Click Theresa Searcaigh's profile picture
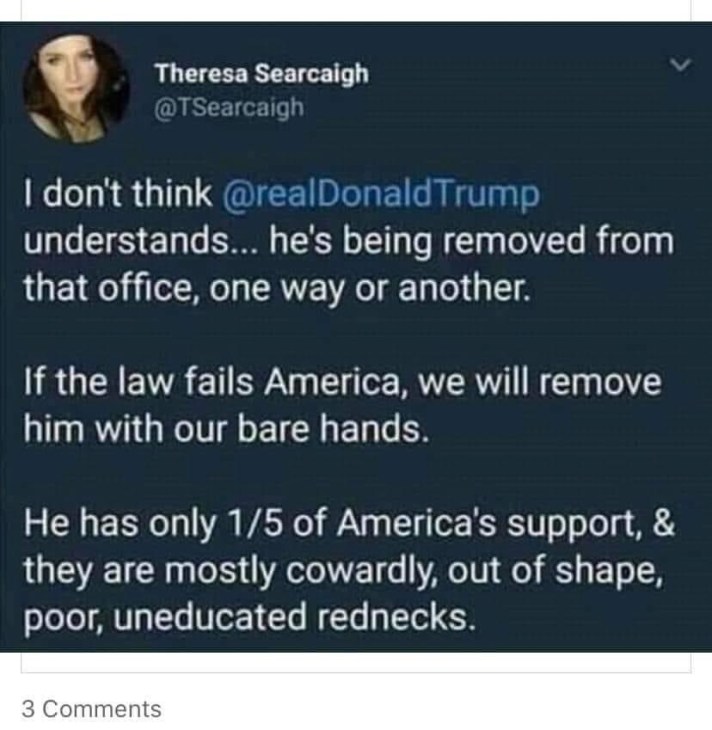The image size is (712, 730). [76, 88]
